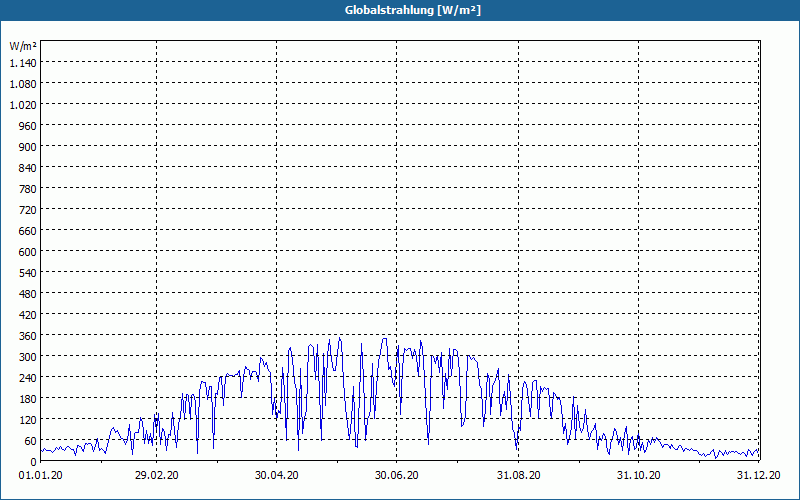Viewport: 800px width, 500px height.
Task: Select the 1.140 y-axis value
Action: [x=23, y=63]
